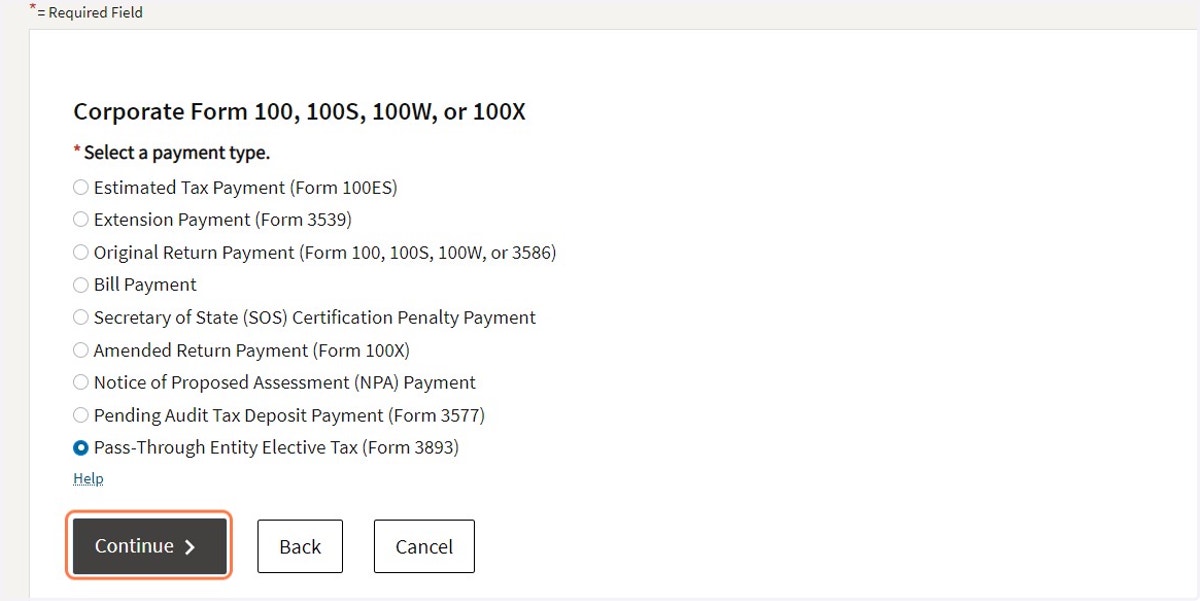Click the heading 'Corporate Form 100, 100S, 100W, or 100X'
1200x601 pixels.
[x=299, y=111]
